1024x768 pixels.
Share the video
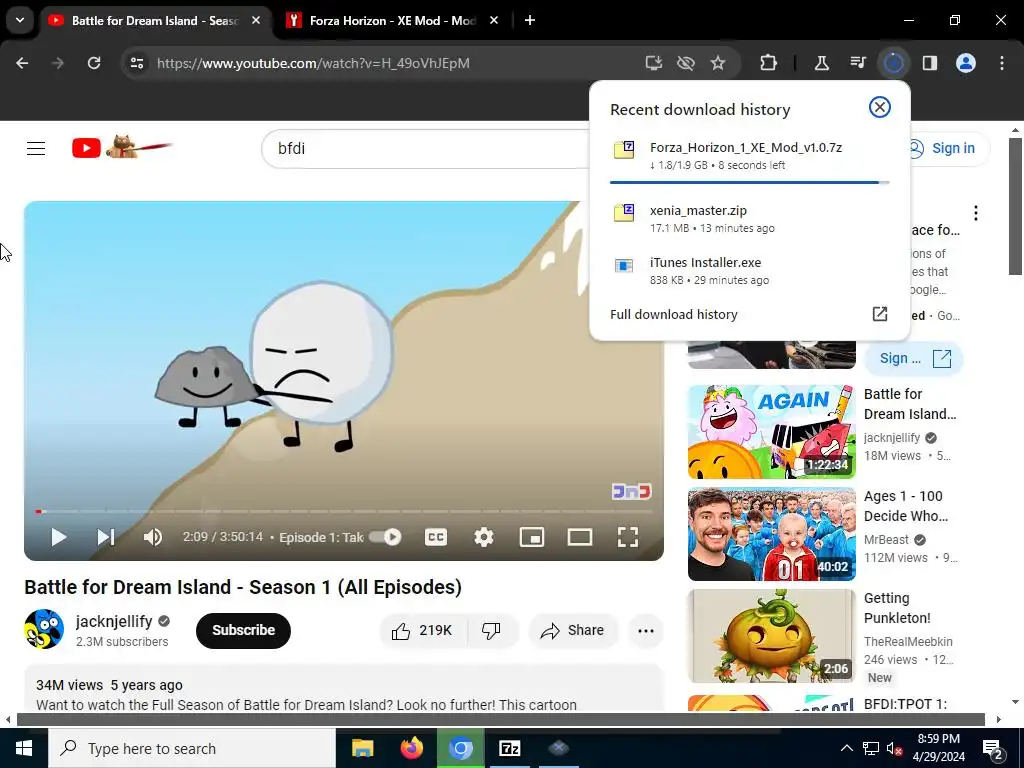click(572, 630)
